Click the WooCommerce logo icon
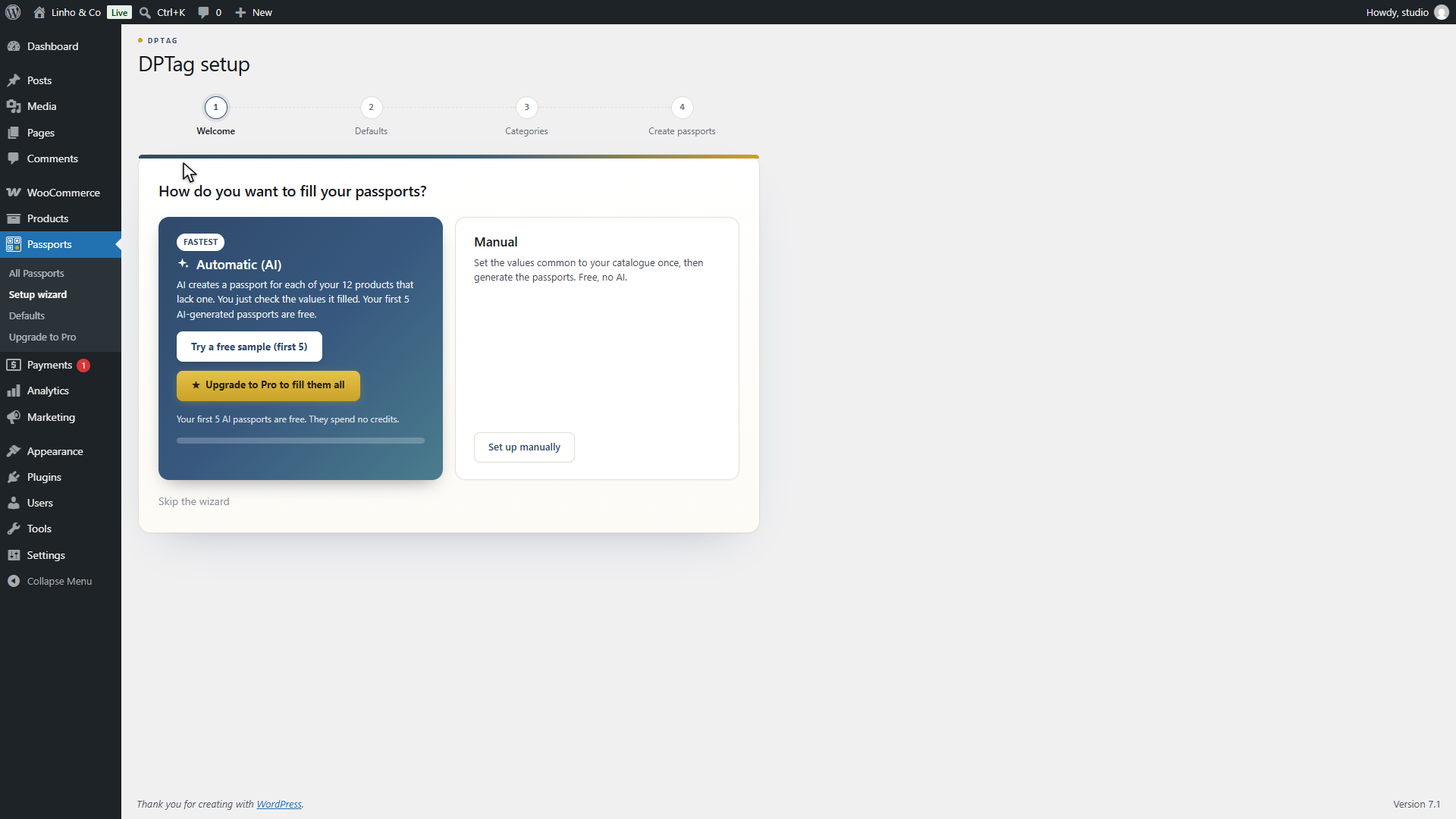 [x=14, y=193]
